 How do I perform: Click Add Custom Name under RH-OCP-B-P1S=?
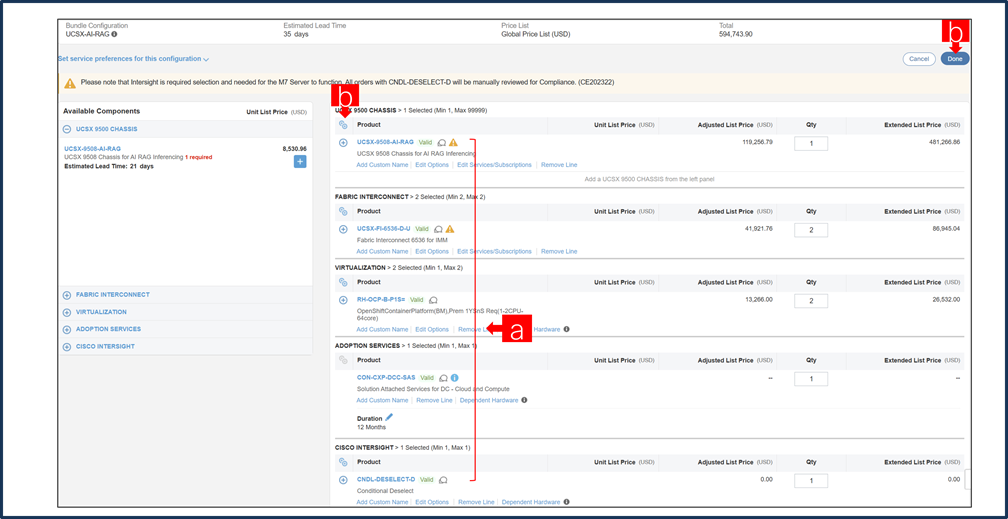382,329
